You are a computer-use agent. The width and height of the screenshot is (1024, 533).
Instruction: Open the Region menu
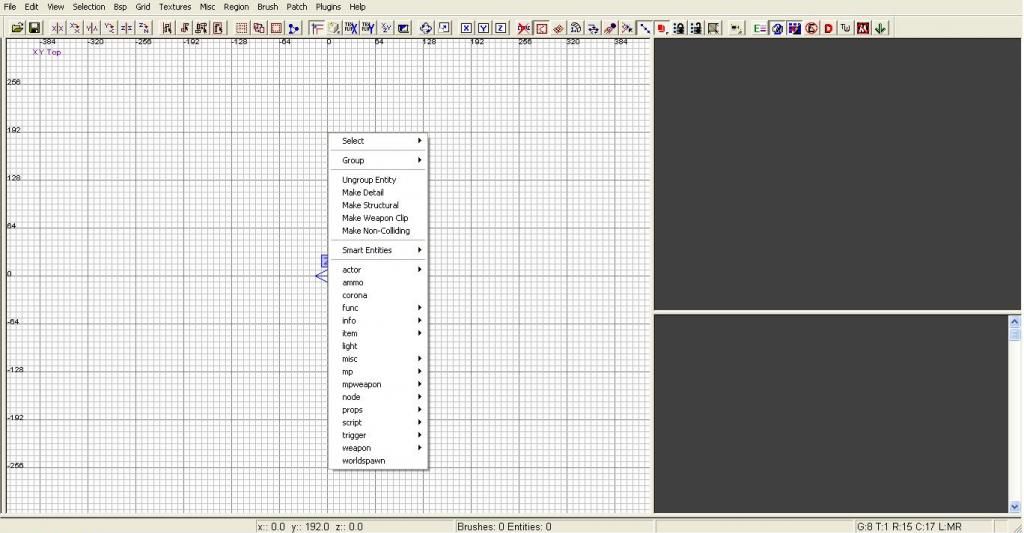click(236, 7)
